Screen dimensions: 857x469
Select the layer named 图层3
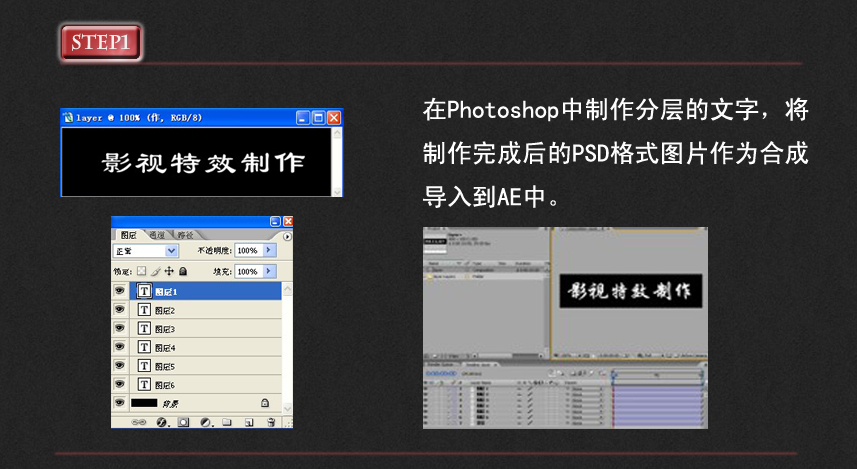point(165,329)
